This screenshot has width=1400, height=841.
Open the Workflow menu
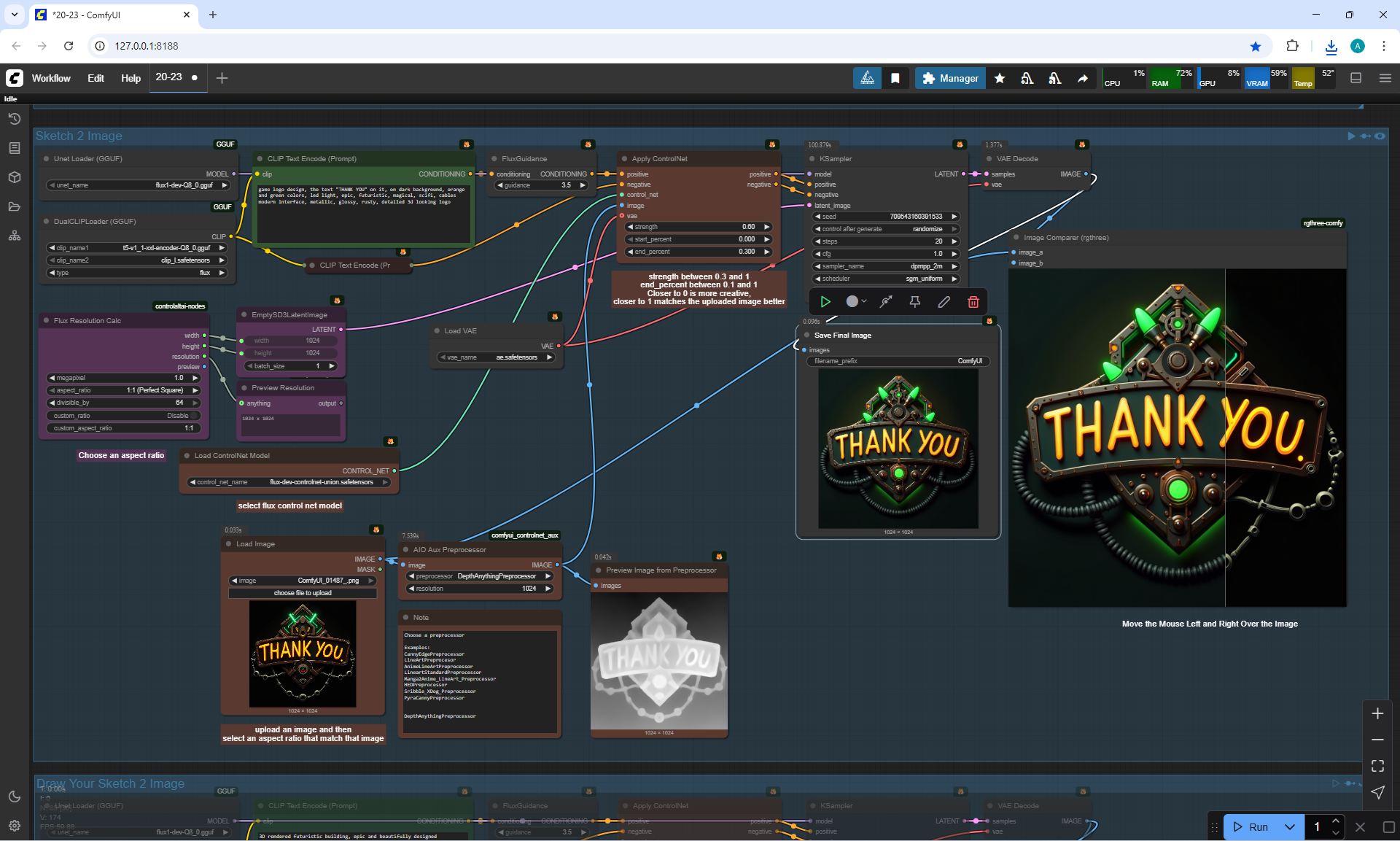(51, 78)
